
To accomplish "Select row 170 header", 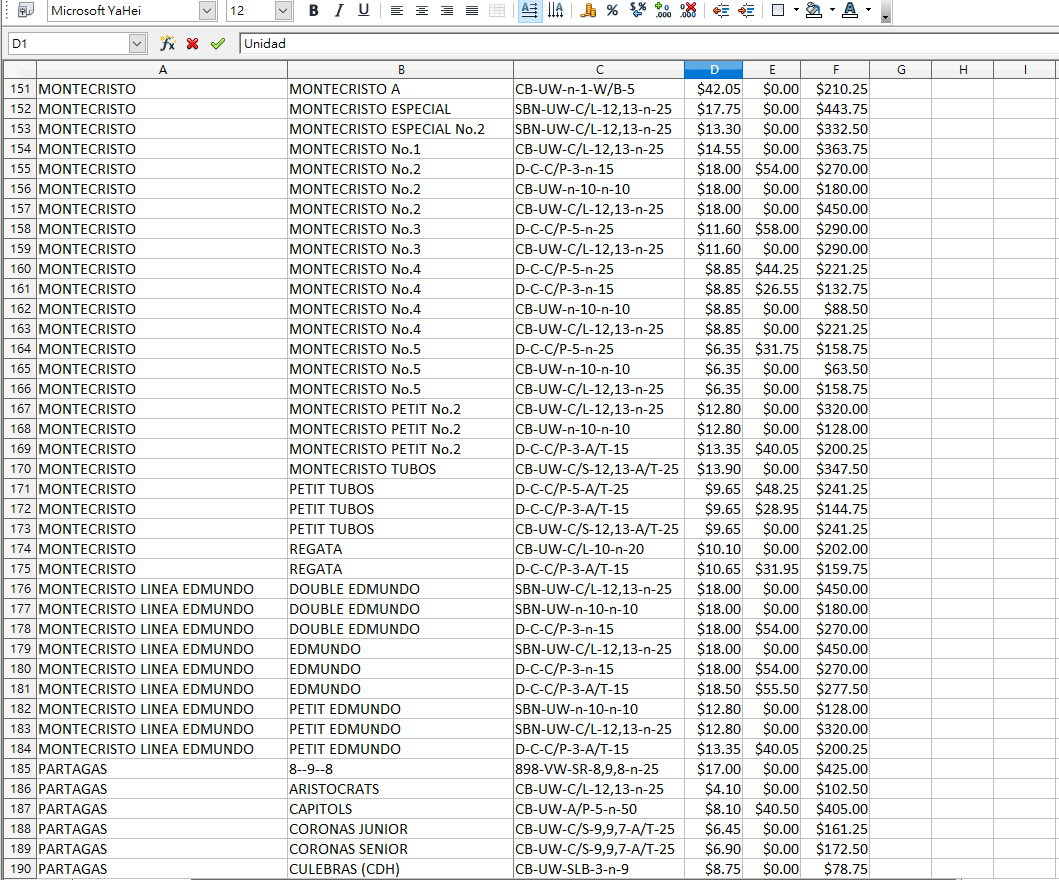I will (x=20, y=469).
